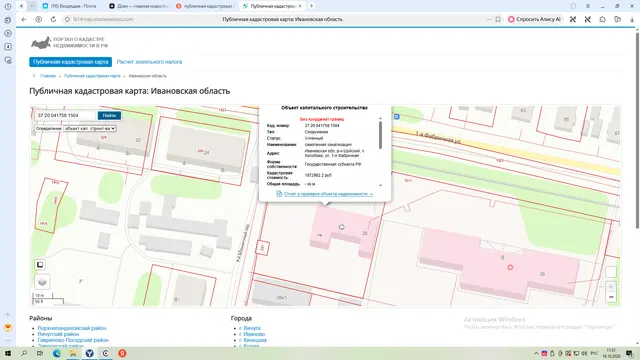Click the taskbar clock showing date and time

[x=611, y=353]
